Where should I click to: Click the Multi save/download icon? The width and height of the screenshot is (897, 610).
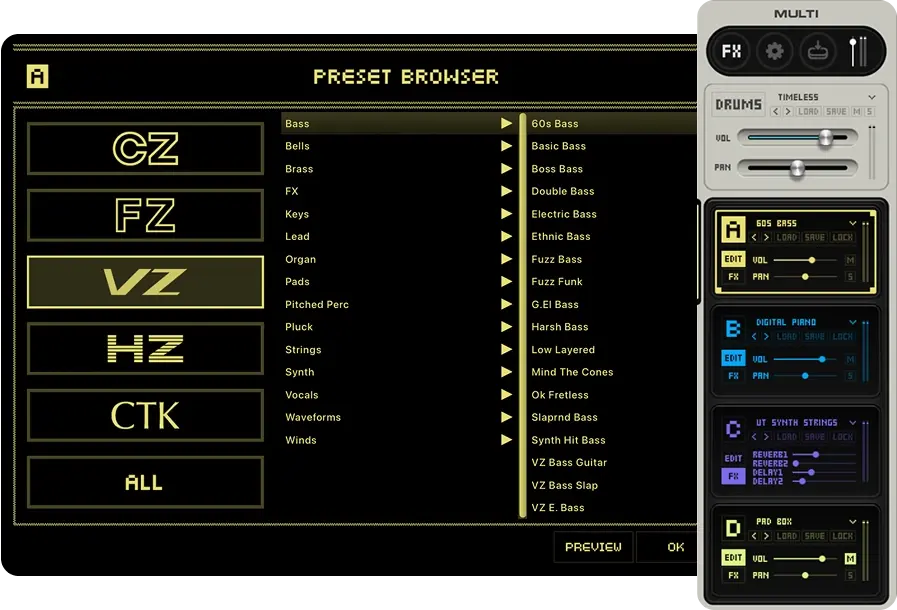[x=817, y=51]
